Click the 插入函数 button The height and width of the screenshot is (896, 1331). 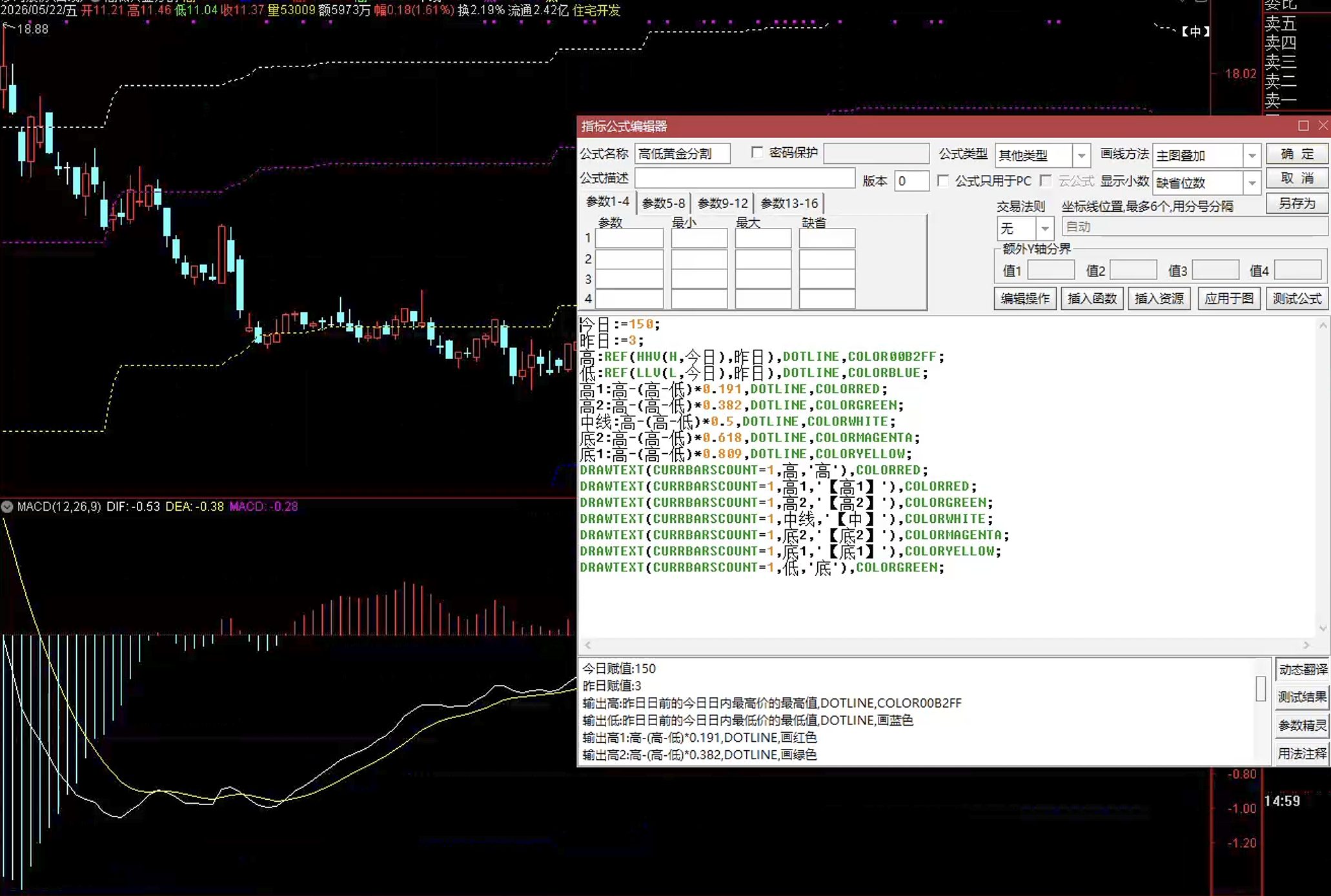pyautogui.click(x=1092, y=298)
